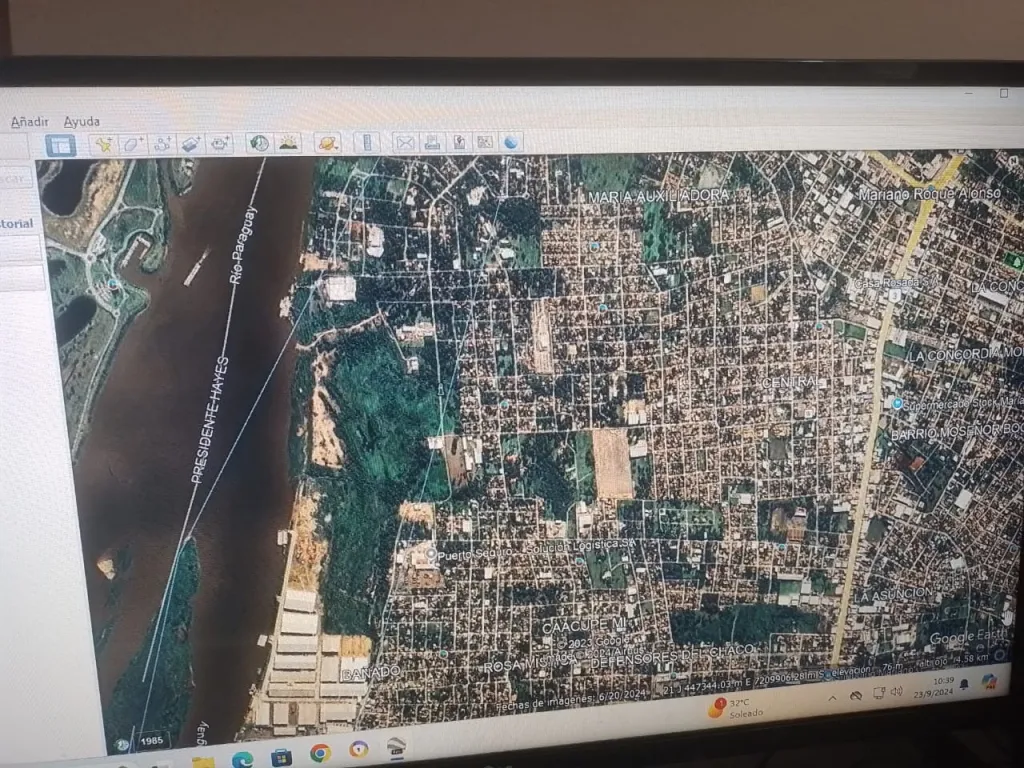
Task: Click the CAACUPE MI neighborhood label
Action: (584, 626)
